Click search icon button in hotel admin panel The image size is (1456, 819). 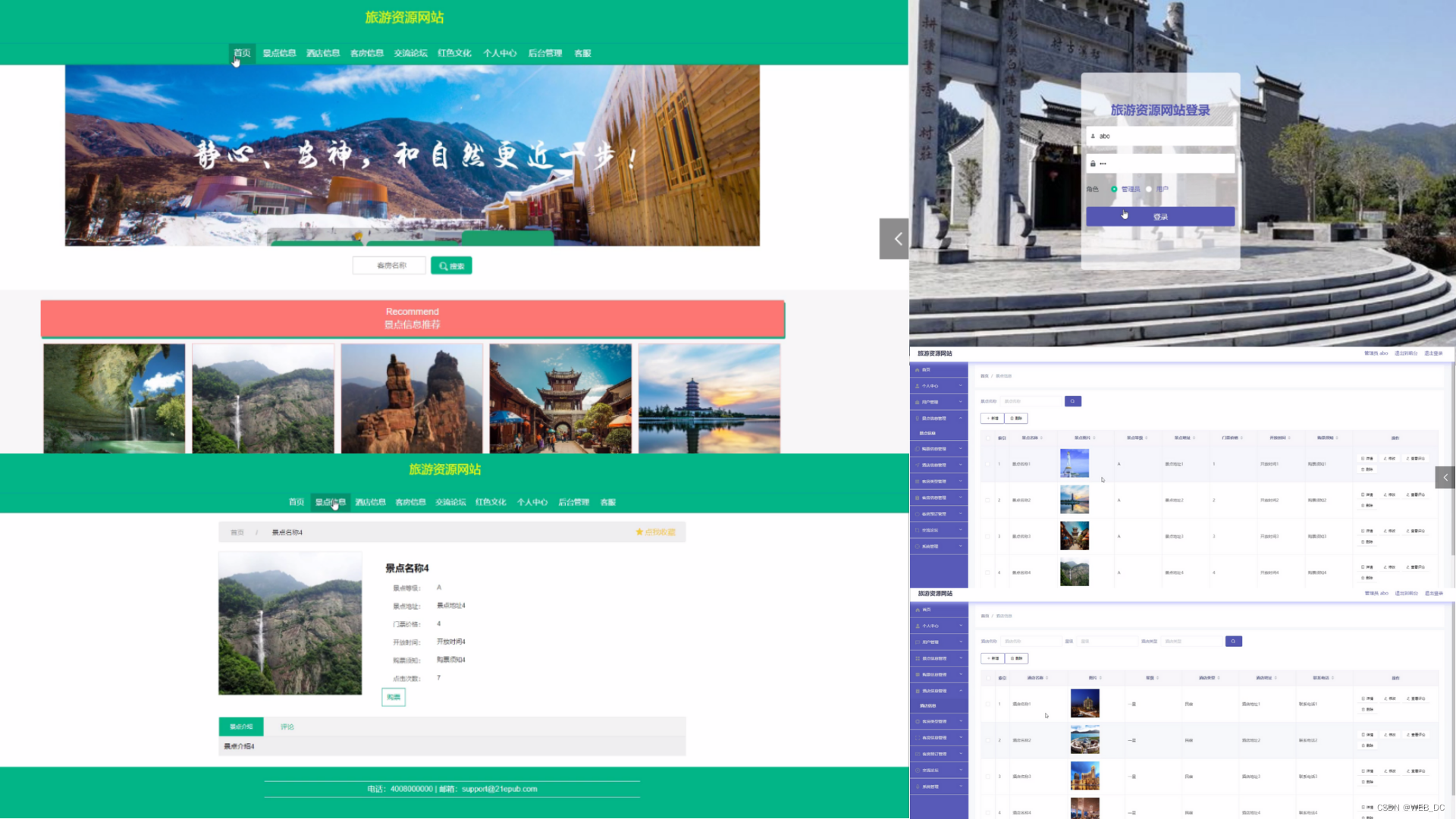[1234, 642]
